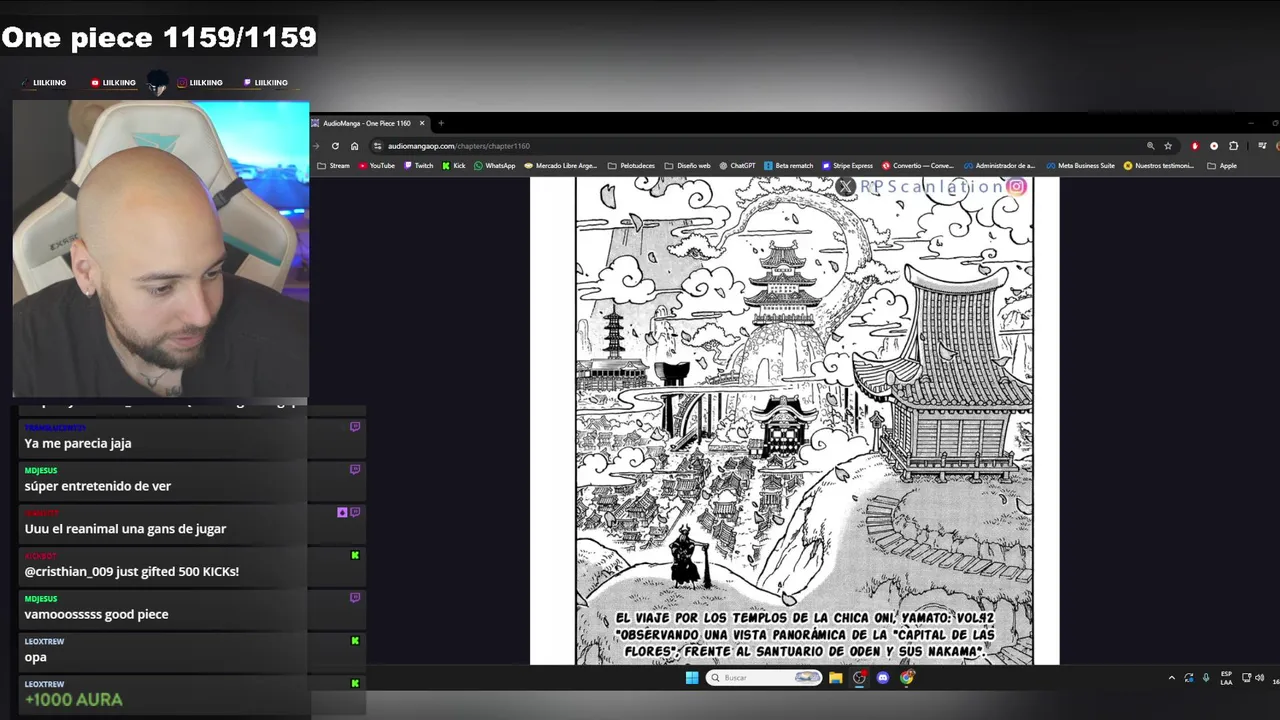1280x720 pixels.
Task: Open Discord from the taskbar
Action: point(883,677)
